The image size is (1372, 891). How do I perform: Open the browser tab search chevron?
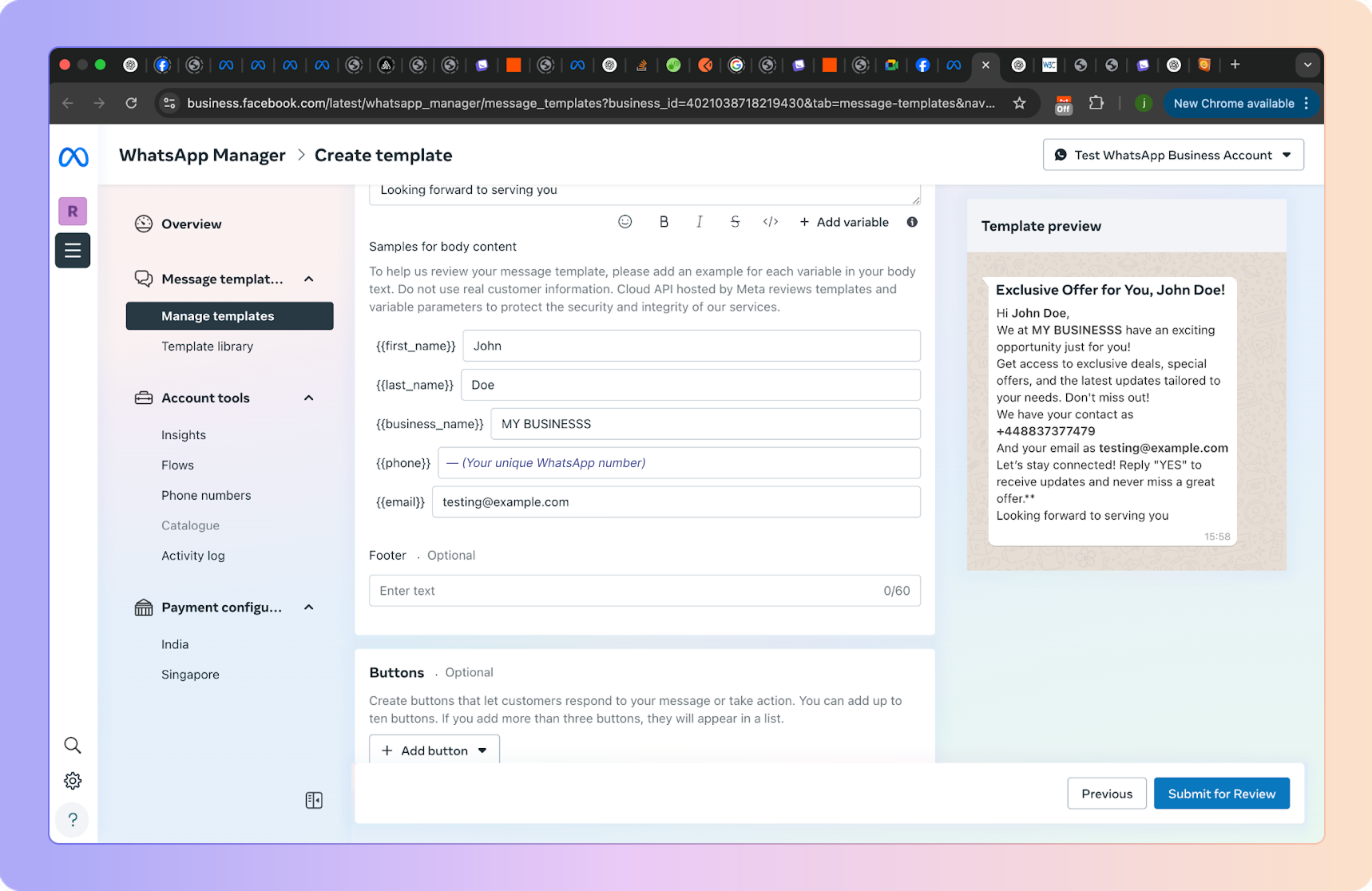click(1307, 65)
